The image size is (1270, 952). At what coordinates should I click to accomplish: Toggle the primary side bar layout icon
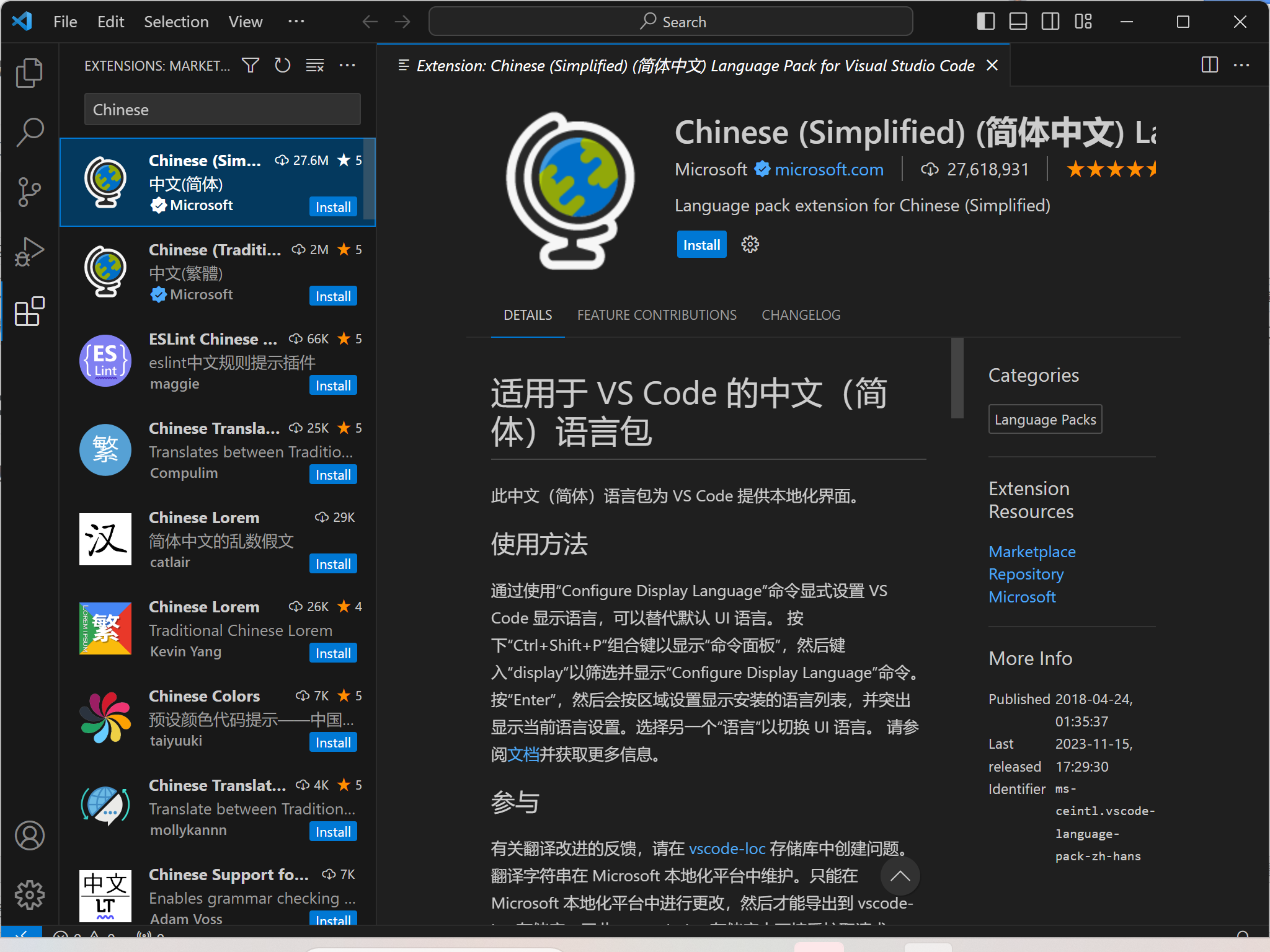pos(985,22)
